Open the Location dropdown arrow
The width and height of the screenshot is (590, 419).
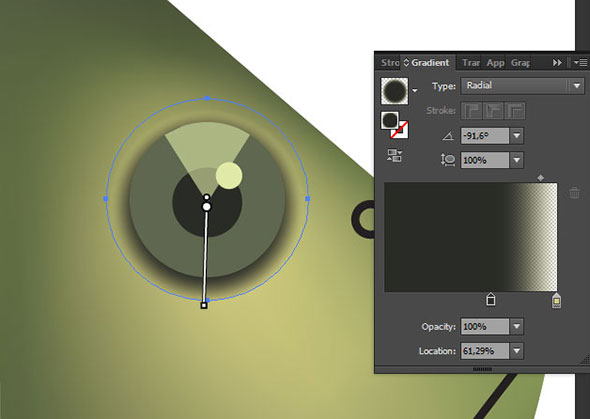point(517,351)
